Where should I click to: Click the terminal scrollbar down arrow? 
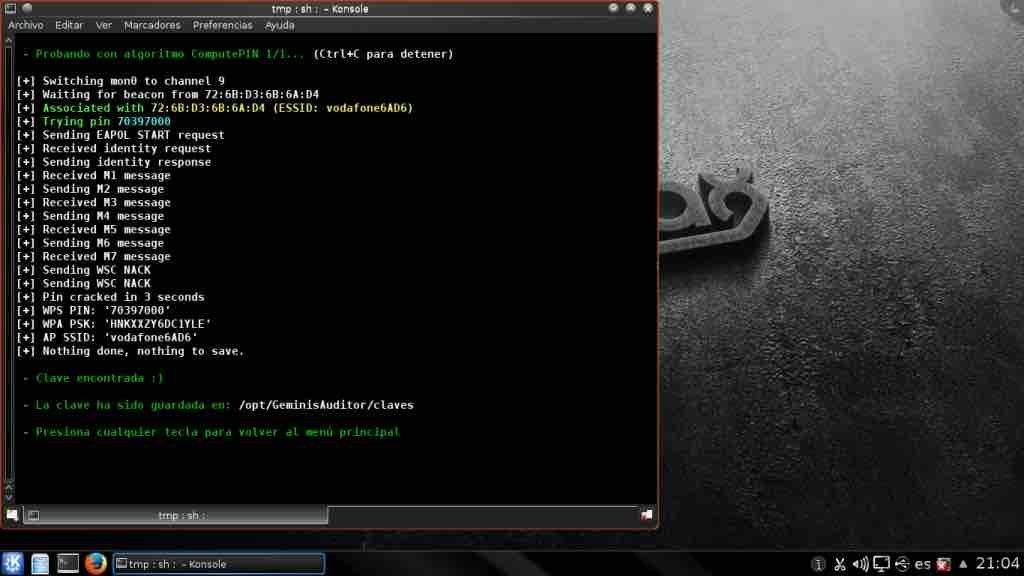(x=9, y=495)
